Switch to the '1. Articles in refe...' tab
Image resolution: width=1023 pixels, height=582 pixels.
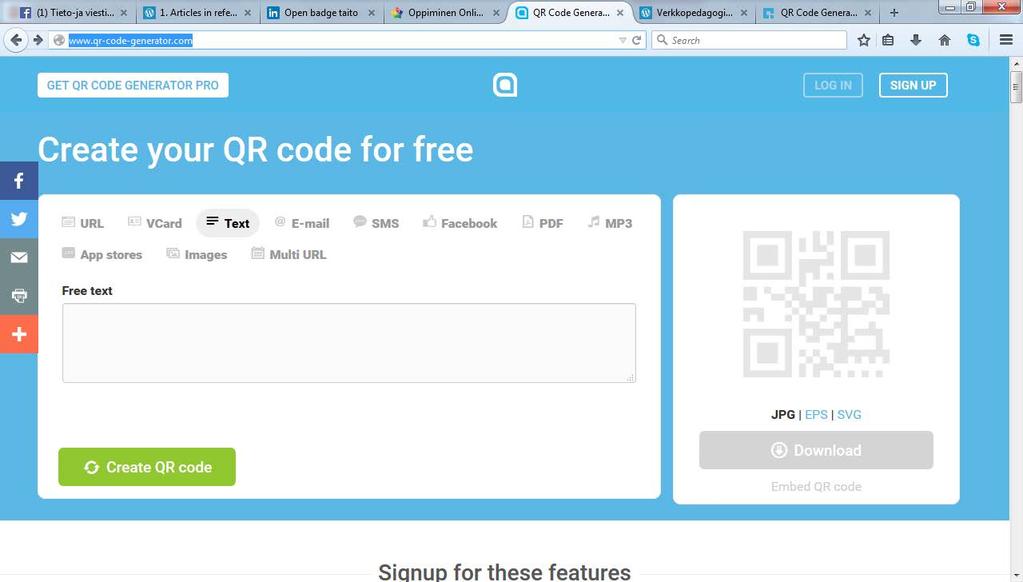(x=198, y=12)
